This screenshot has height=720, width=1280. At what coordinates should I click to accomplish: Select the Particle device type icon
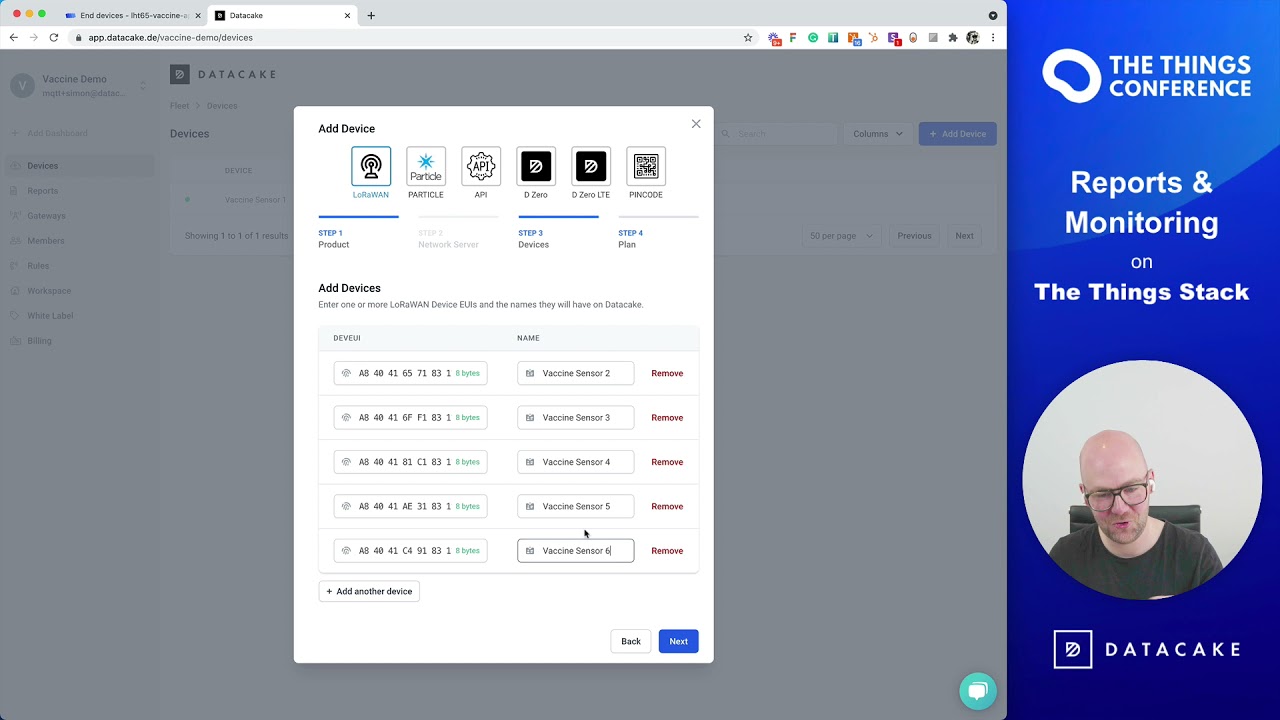[426, 167]
